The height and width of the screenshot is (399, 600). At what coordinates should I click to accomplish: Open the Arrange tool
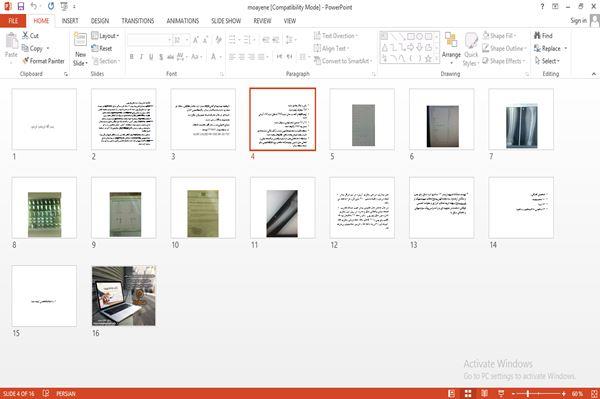[x=451, y=48]
